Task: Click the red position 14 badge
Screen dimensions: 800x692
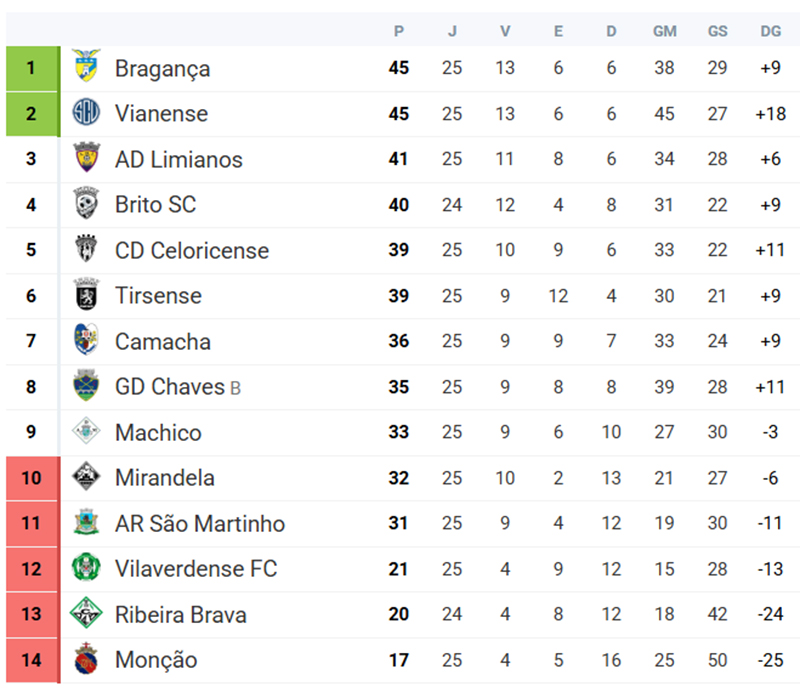Action: pos(32,660)
